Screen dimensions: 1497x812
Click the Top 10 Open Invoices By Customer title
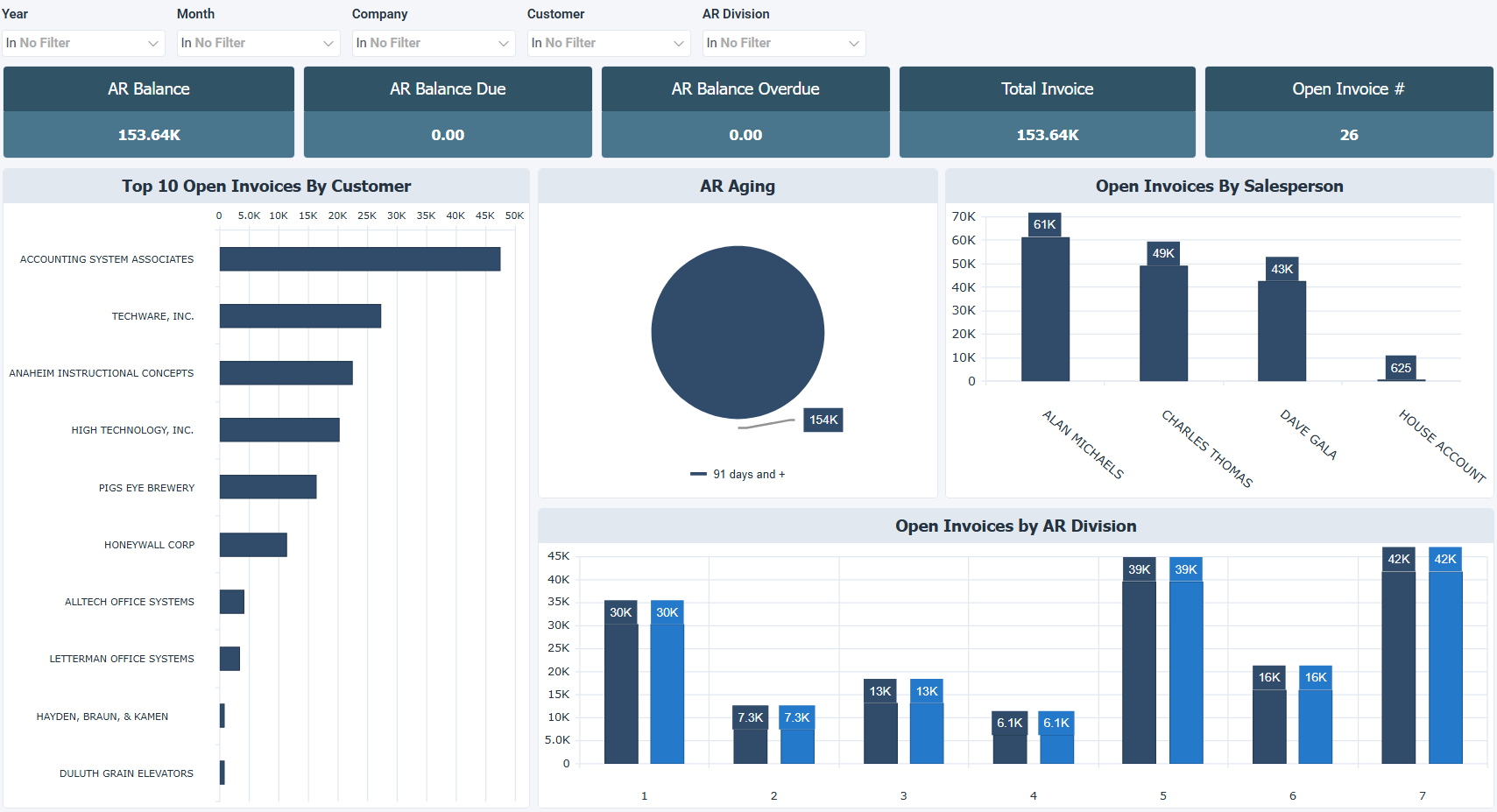click(x=266, y=186)
